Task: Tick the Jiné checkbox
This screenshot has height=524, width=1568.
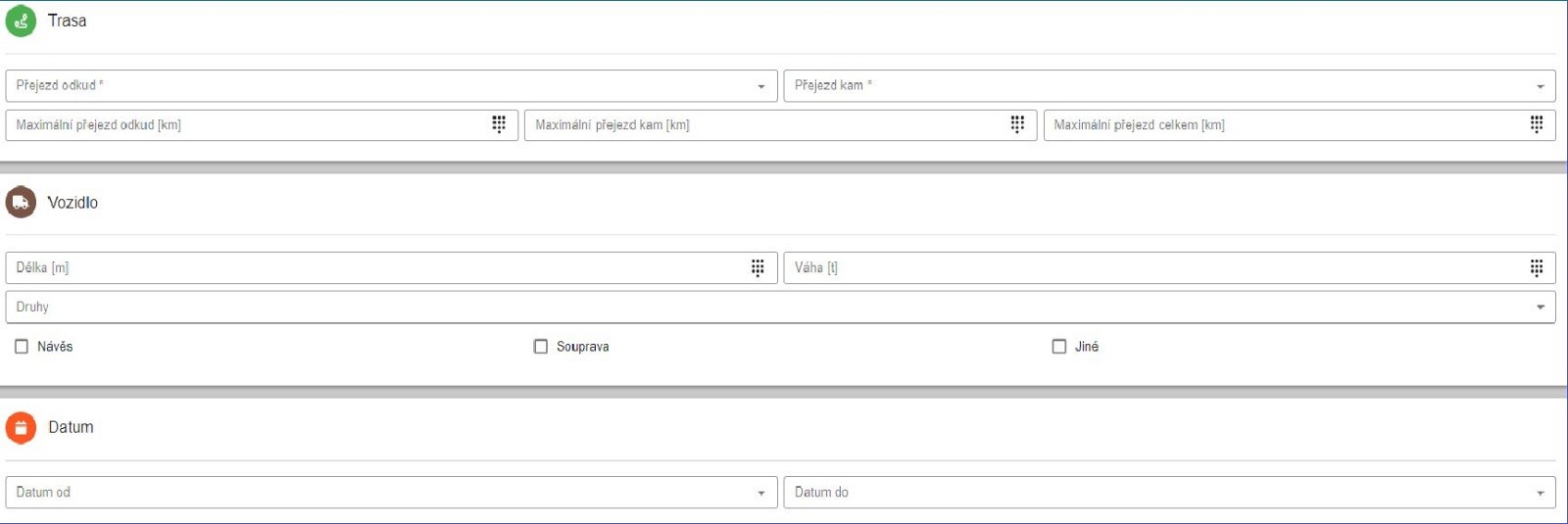Action: [1059, 347]
